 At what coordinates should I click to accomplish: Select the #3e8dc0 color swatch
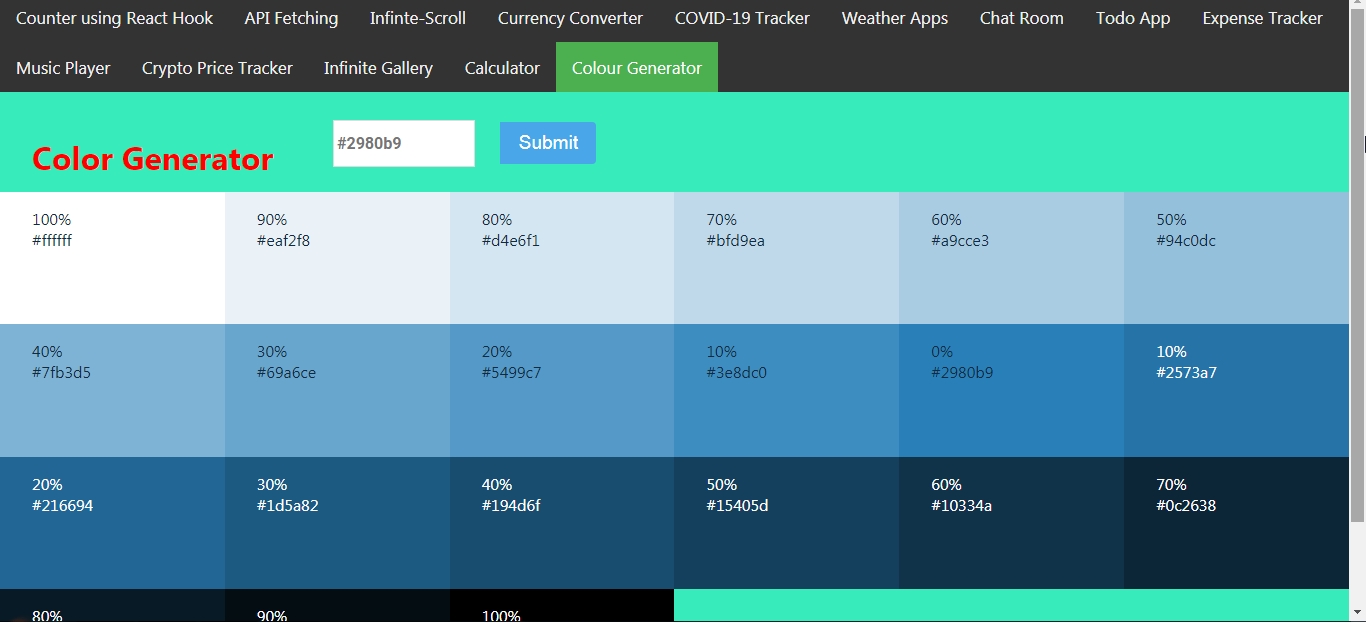[786, 390]
